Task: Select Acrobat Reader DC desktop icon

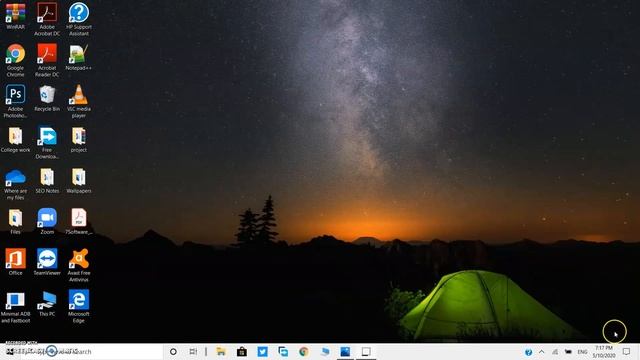Action: tap(47, 60)
